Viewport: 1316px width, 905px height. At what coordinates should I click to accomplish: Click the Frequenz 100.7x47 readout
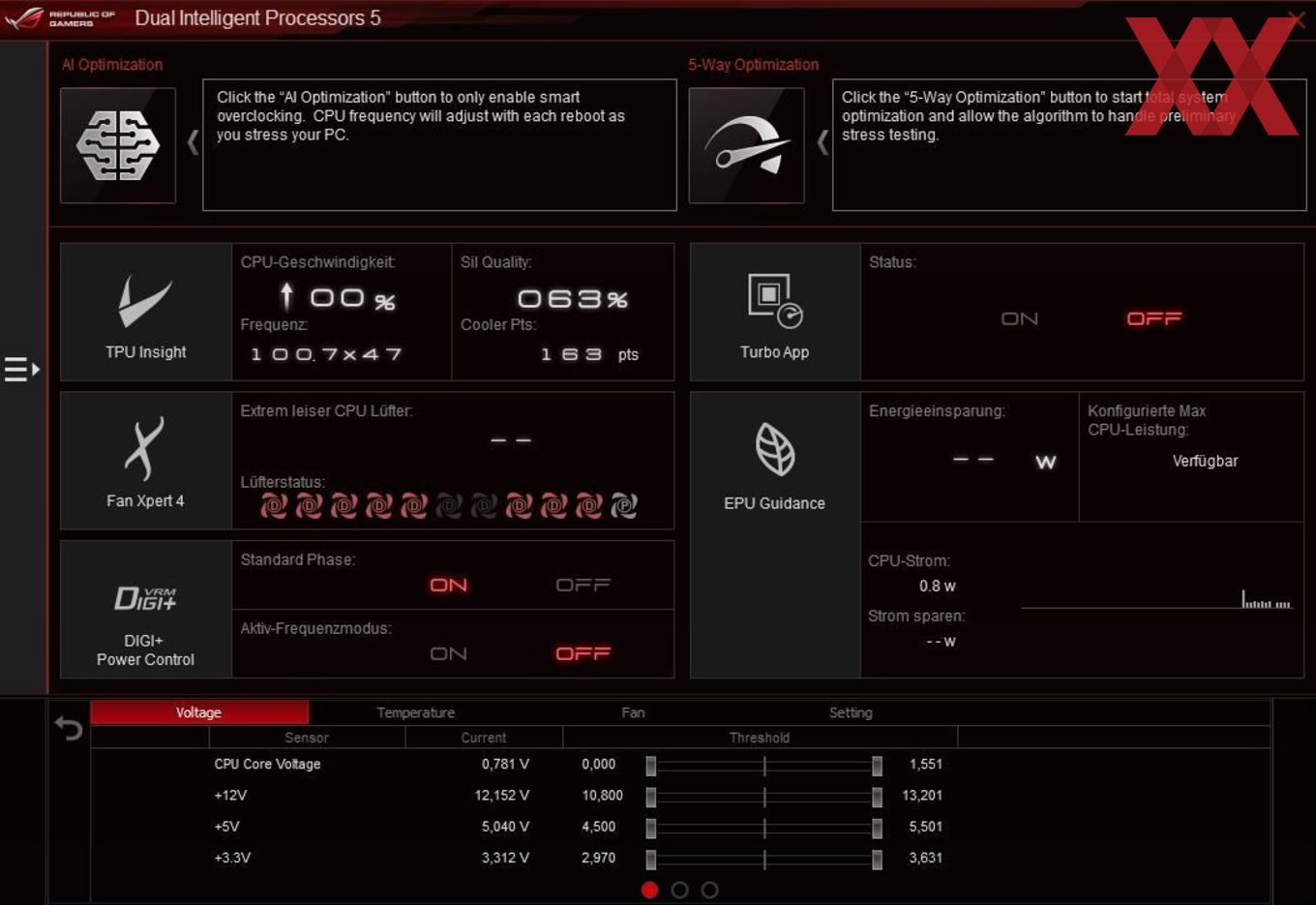pos(326,354)
